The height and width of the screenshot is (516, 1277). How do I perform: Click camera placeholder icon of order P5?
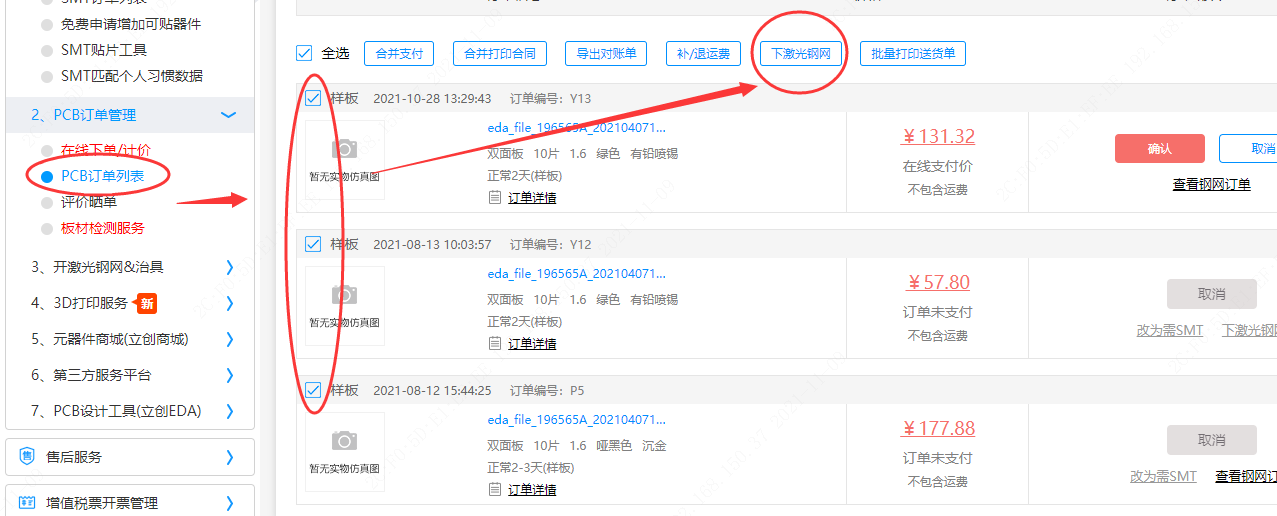click(344, 441)
